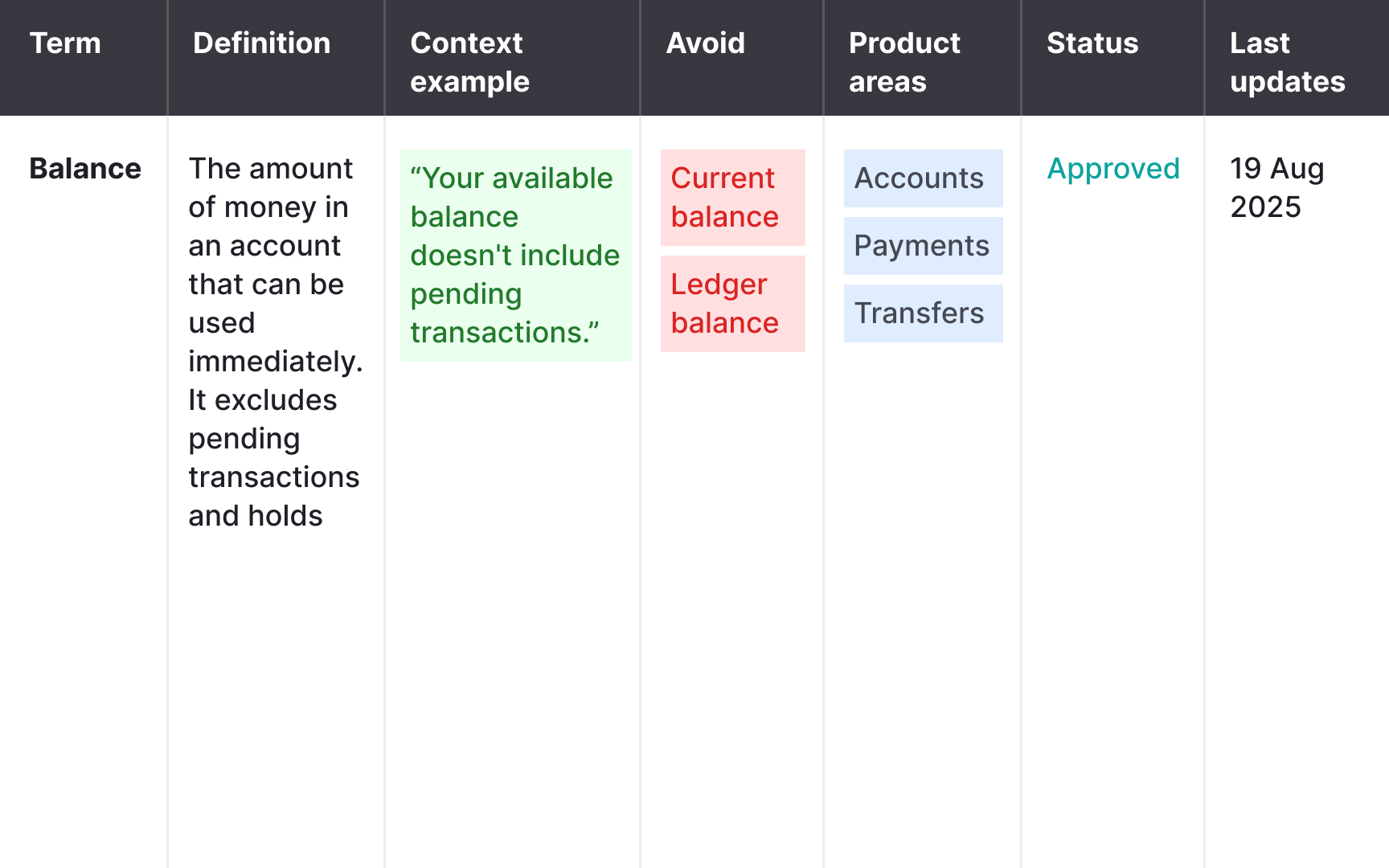Click the Status column header
1389x868 pixels.
click(x=1092, y=43)
